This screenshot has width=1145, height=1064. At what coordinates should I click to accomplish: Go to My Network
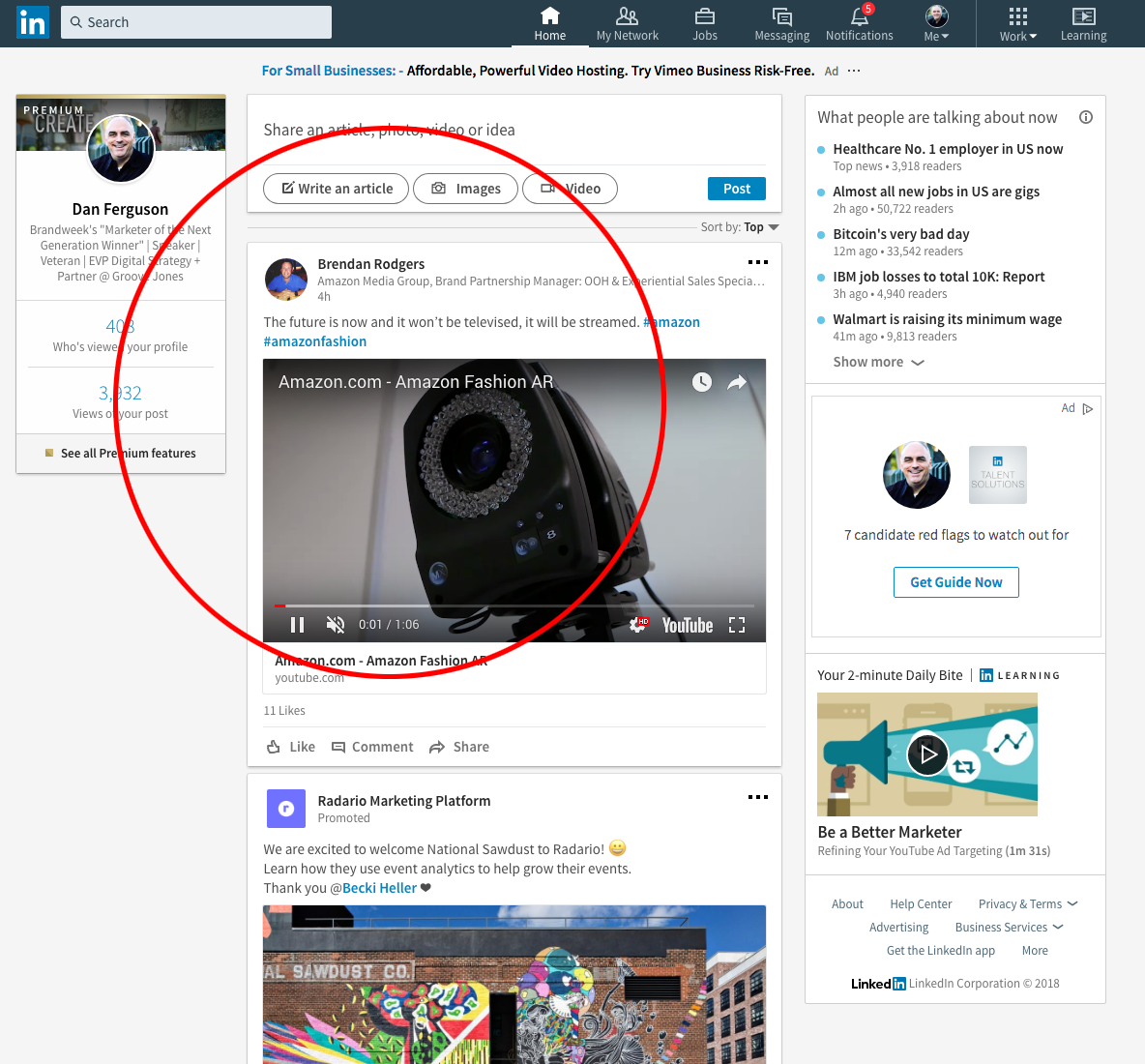[627, 25]
